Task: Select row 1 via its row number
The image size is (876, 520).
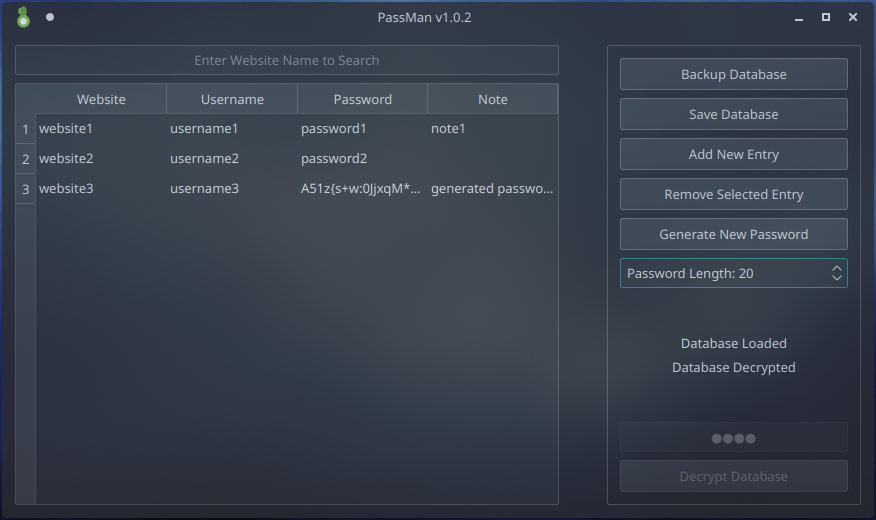Action: (x=25, y=129)
